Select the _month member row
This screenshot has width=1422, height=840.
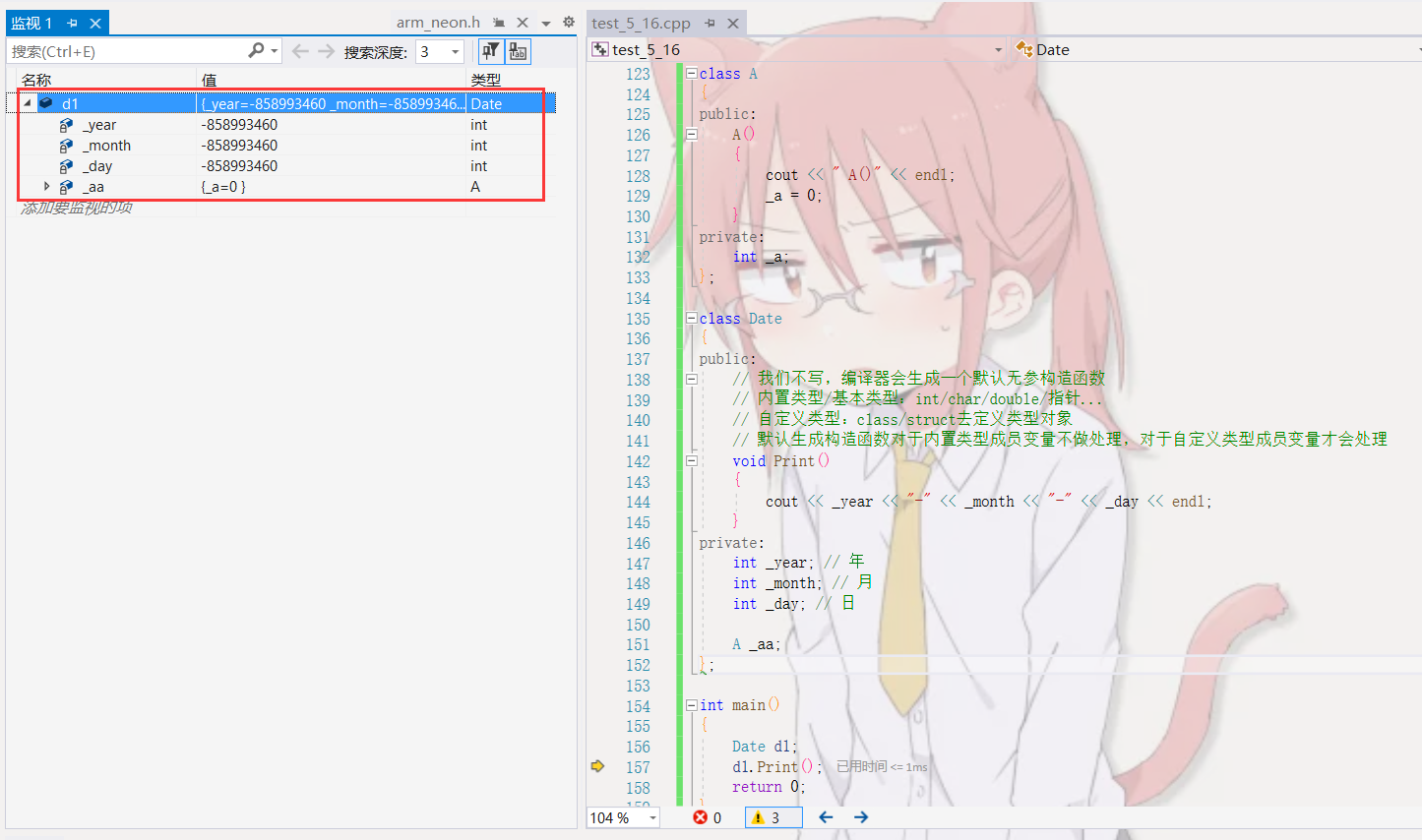click(x=280, y=146)
